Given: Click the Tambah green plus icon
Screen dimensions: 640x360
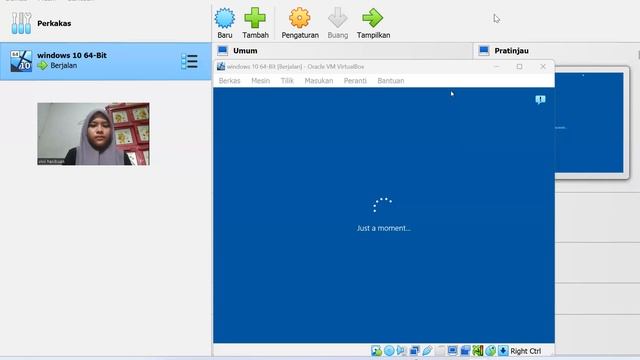Looking at the screenshot, I should [255, 18].
